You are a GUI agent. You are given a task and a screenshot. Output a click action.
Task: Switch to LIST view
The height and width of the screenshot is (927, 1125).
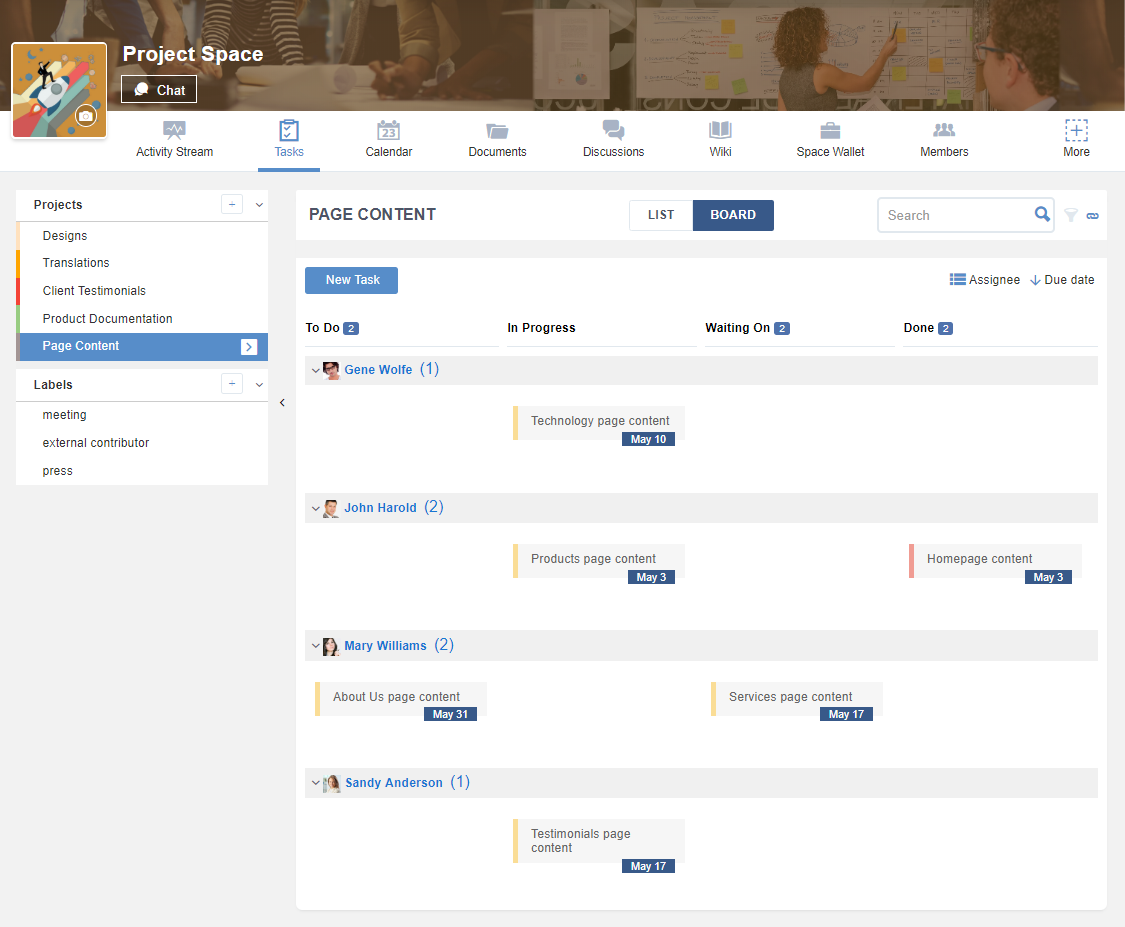click(x=661, y=215)
